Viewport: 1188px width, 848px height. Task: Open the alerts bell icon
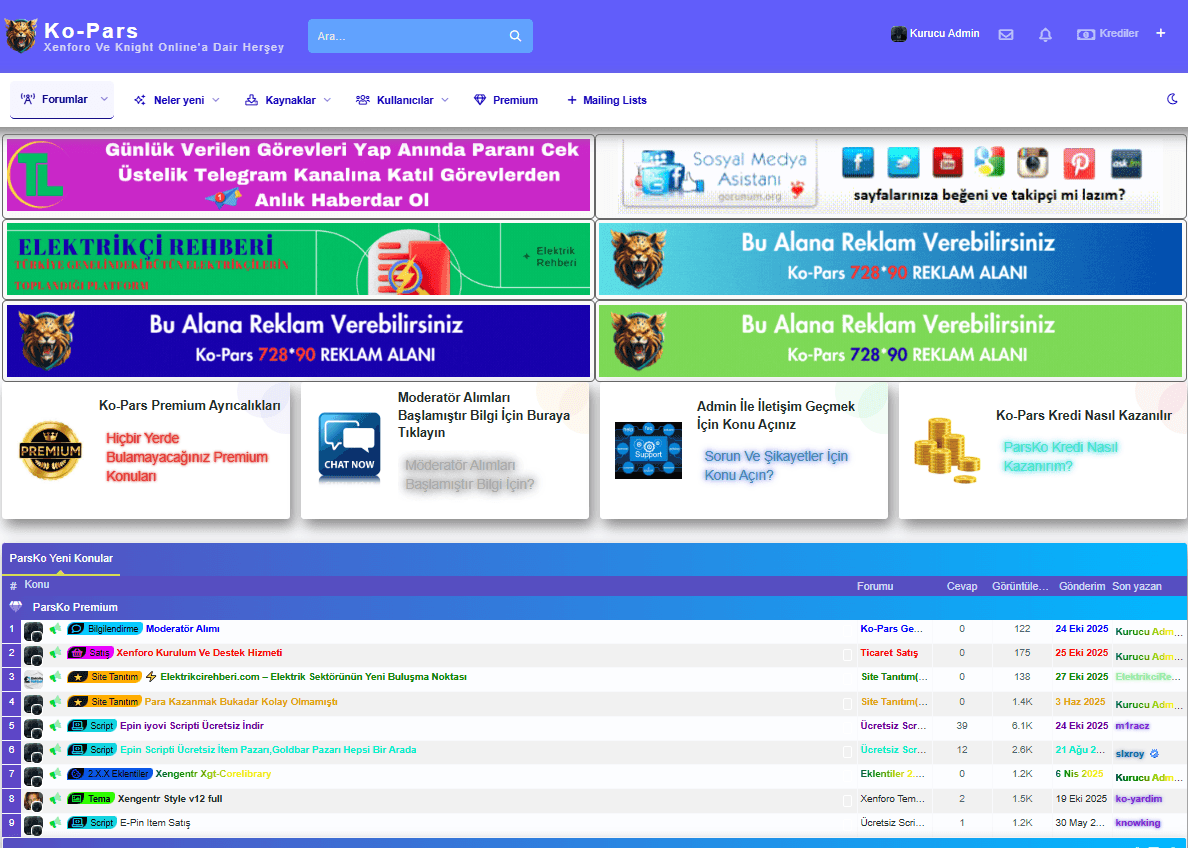(1045, 34)
